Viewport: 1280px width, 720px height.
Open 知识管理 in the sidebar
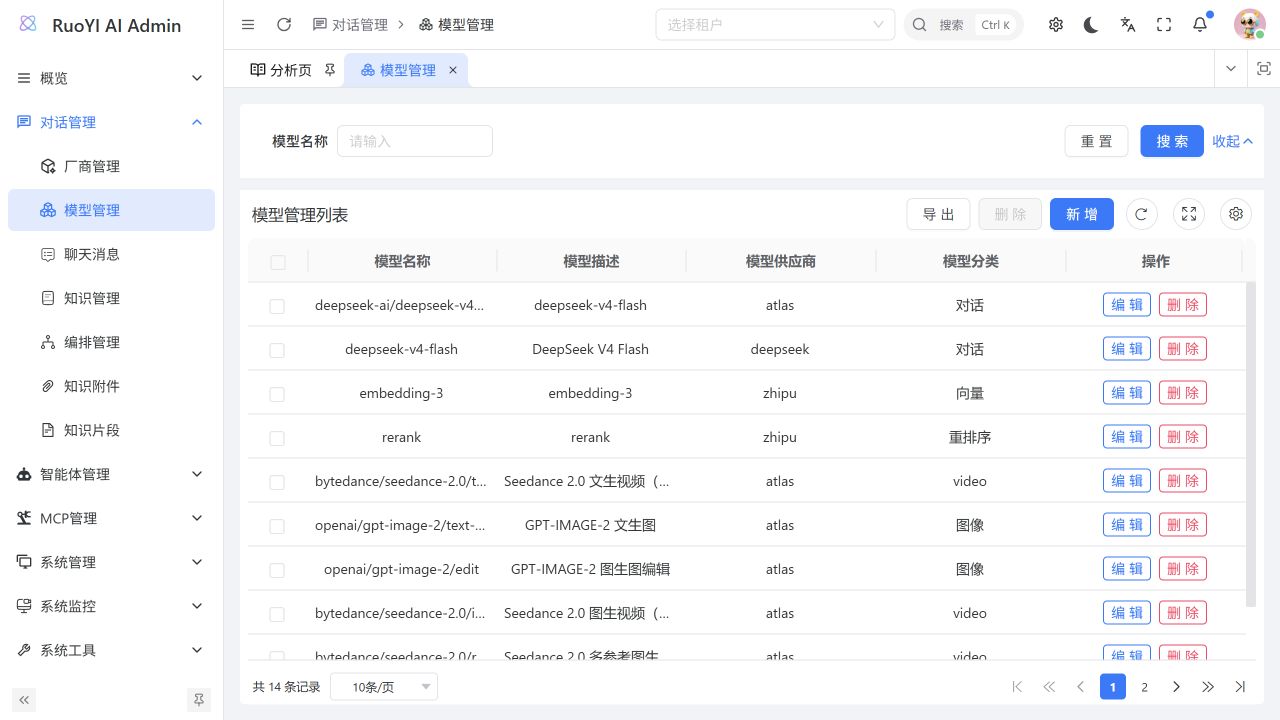(x=111, y=298)
